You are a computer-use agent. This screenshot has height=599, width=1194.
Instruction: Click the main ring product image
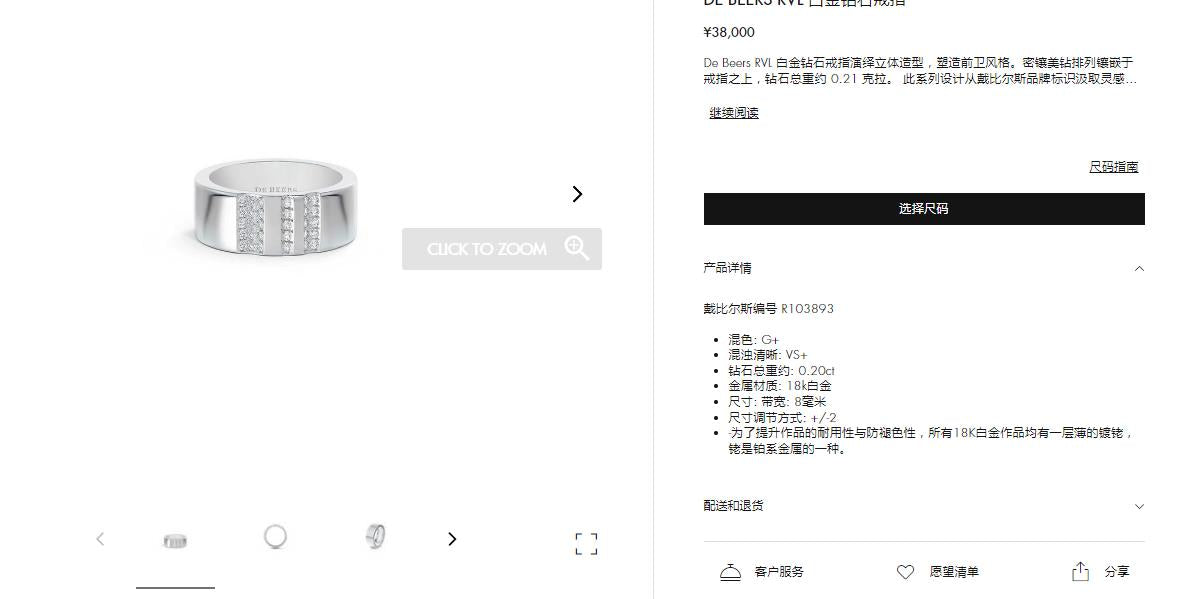[x=275, y=207]
